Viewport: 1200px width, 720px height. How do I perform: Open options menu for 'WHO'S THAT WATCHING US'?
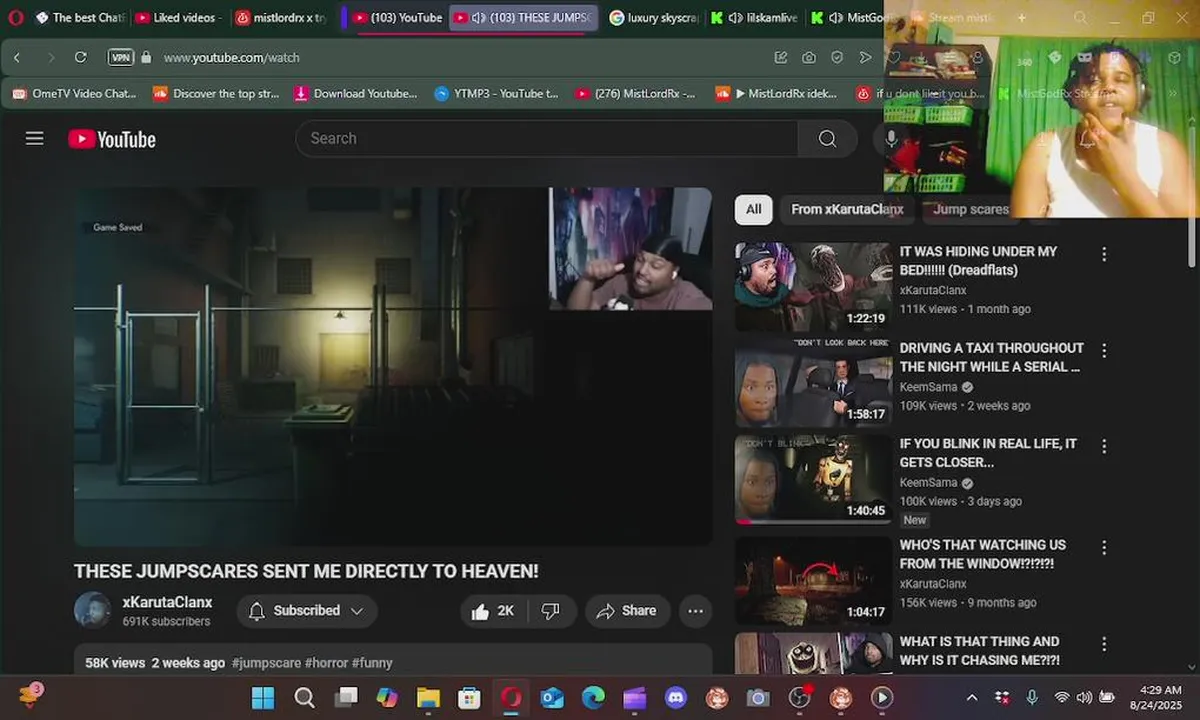(1104, 548)
